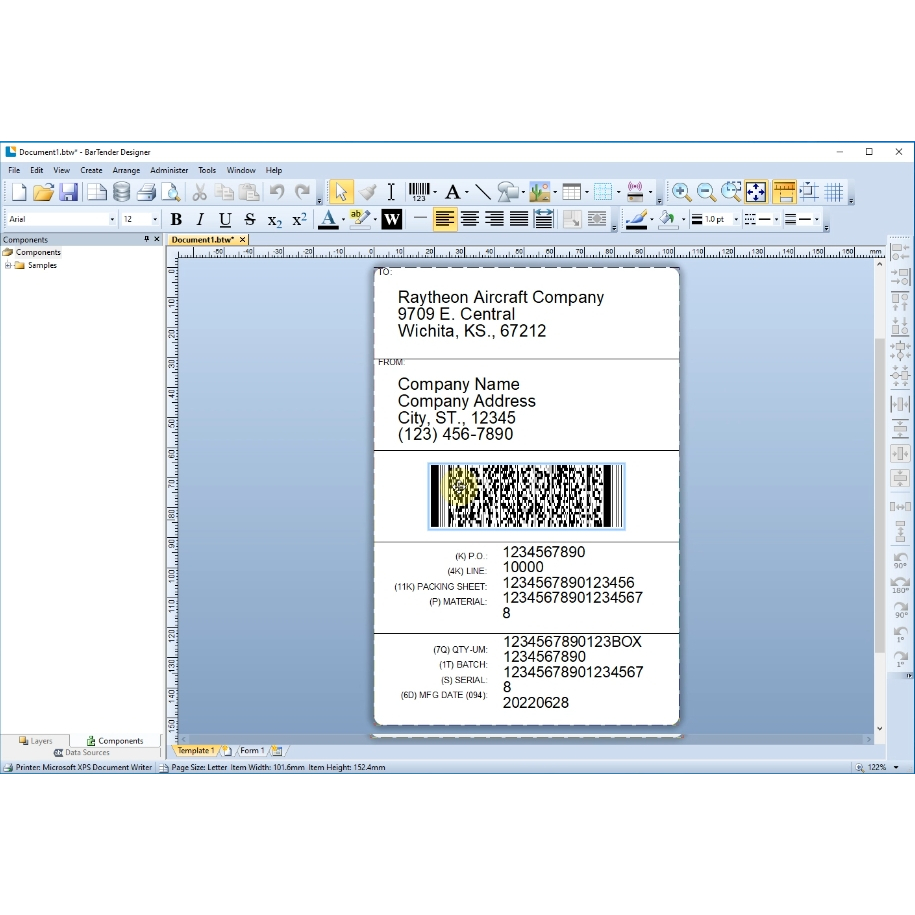Expand the Samples folder in Components tree
915x915 pixels.
point(8,265)
